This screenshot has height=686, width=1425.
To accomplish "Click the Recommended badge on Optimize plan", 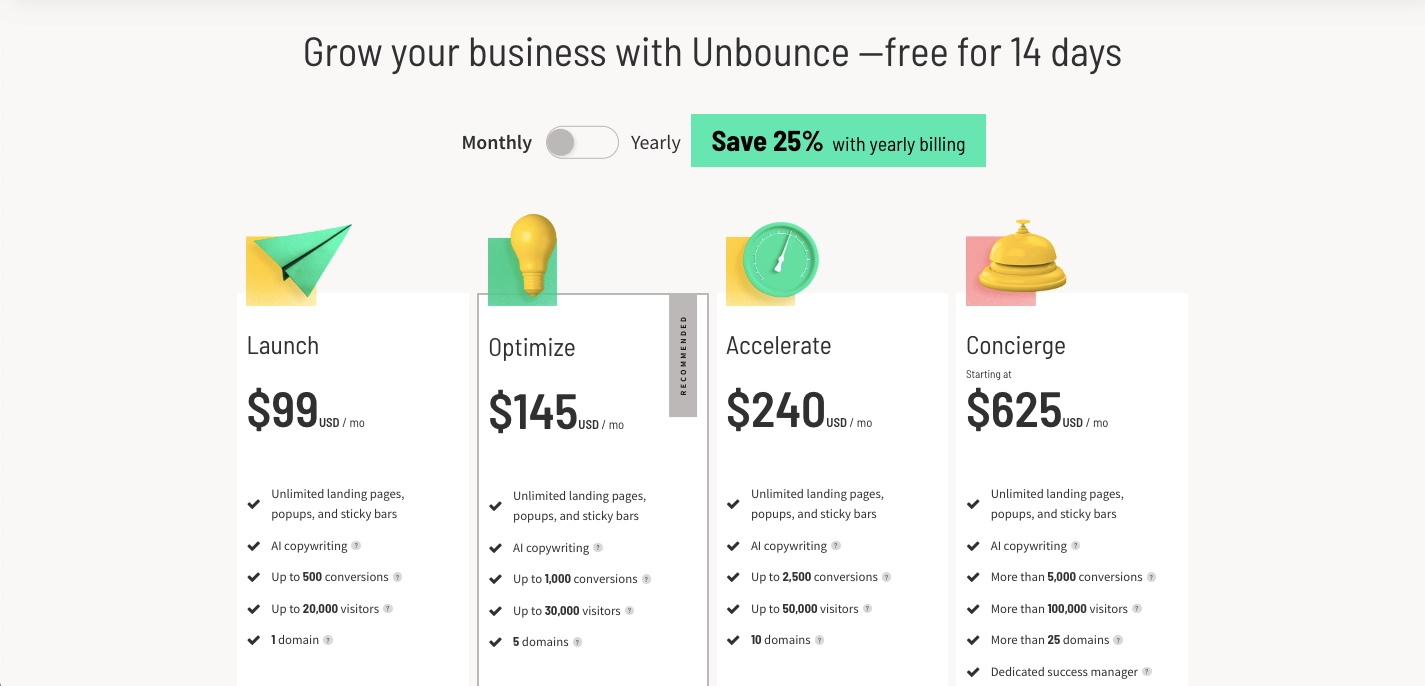I will pyautogui.click(x=683, y=356).
